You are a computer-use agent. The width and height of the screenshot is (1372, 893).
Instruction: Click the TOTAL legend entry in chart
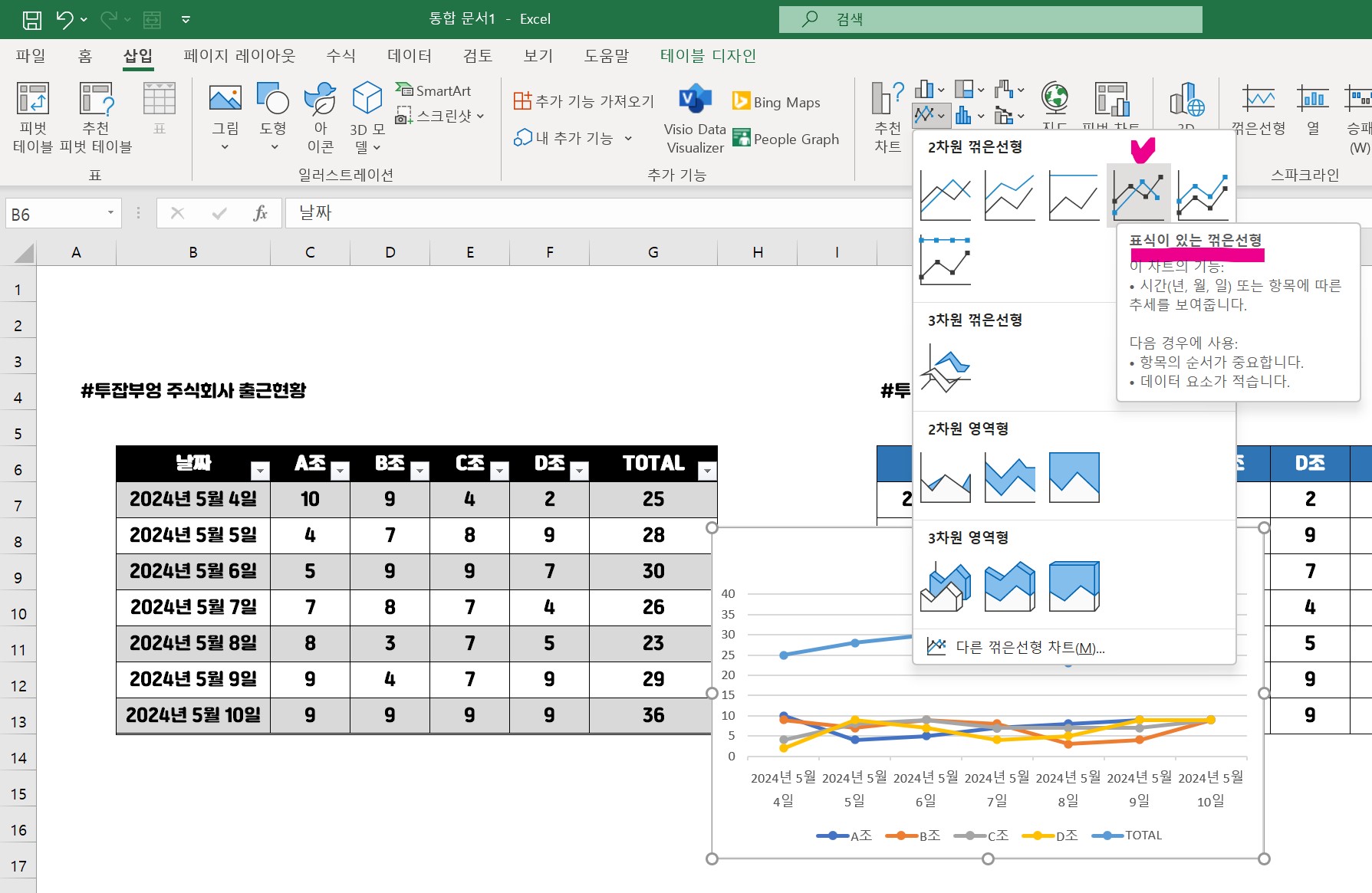click(1127, 836)
